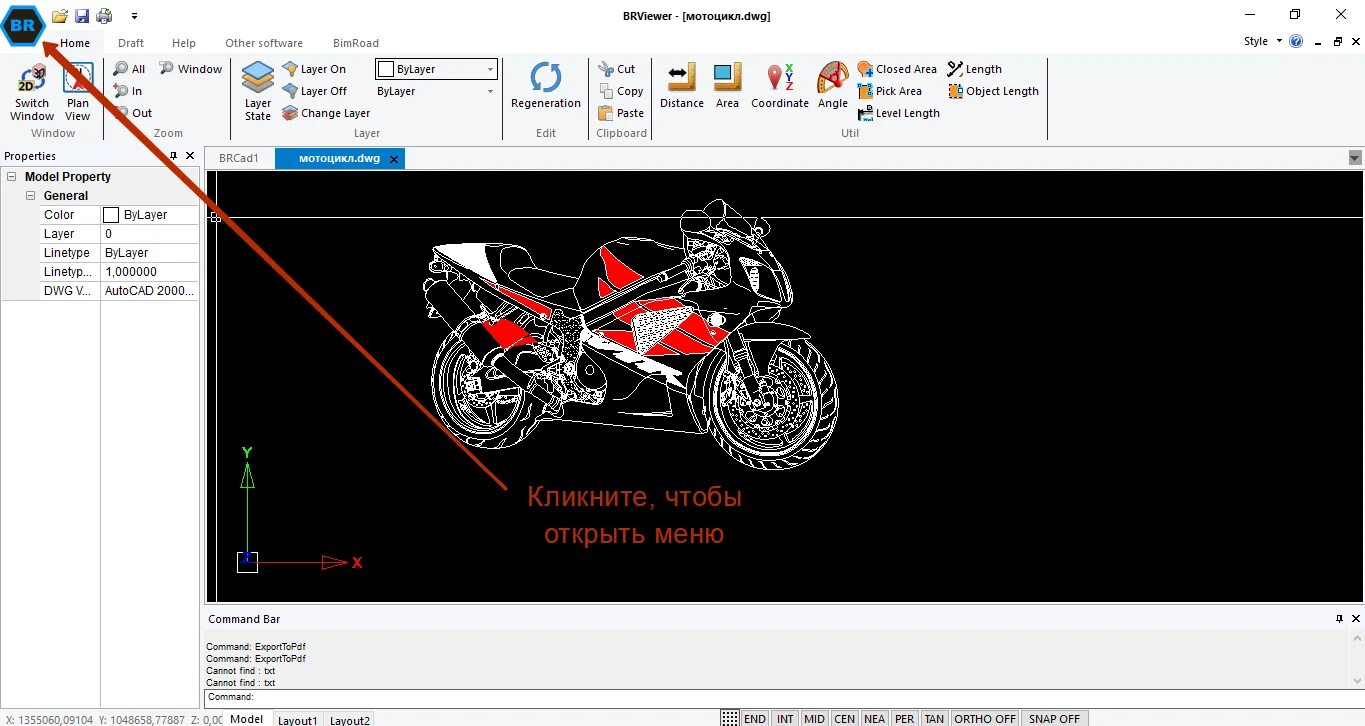Close the мотоцикл.dwg document tab

[394, 159]
